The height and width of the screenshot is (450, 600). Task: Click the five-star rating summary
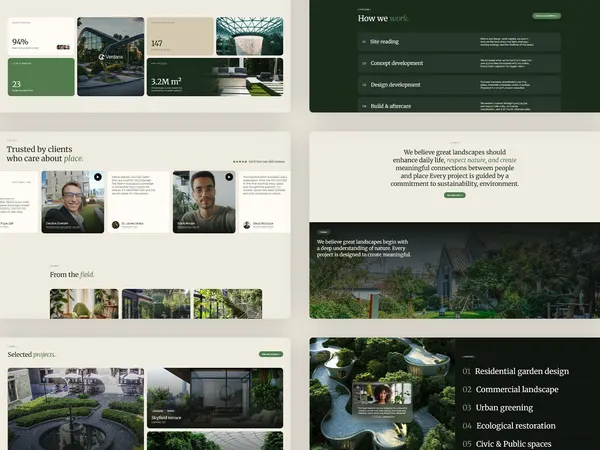pyautogui.click(x=259, y=161)
